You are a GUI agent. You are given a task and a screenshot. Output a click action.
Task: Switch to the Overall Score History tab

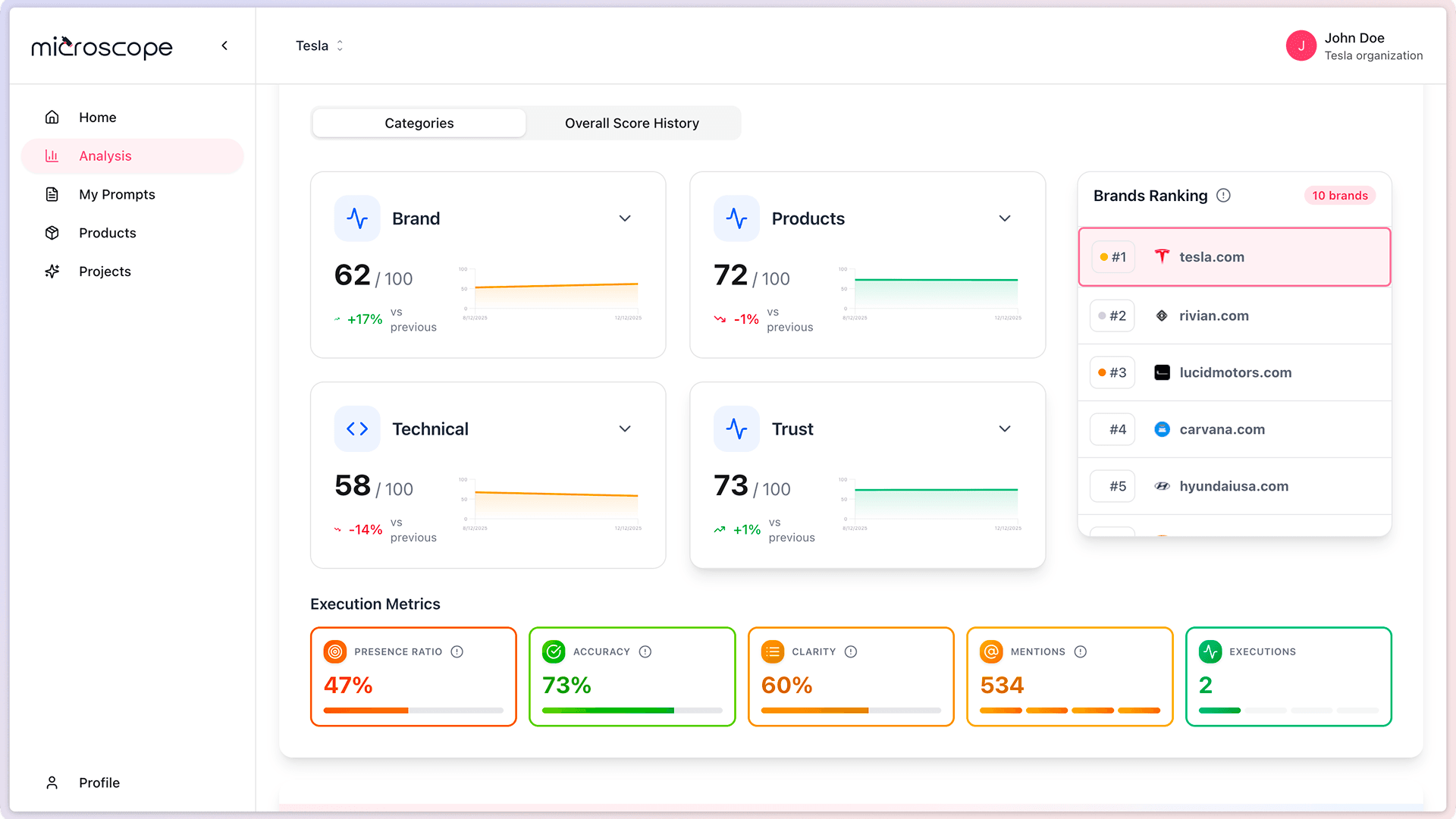tap(631, 123)
